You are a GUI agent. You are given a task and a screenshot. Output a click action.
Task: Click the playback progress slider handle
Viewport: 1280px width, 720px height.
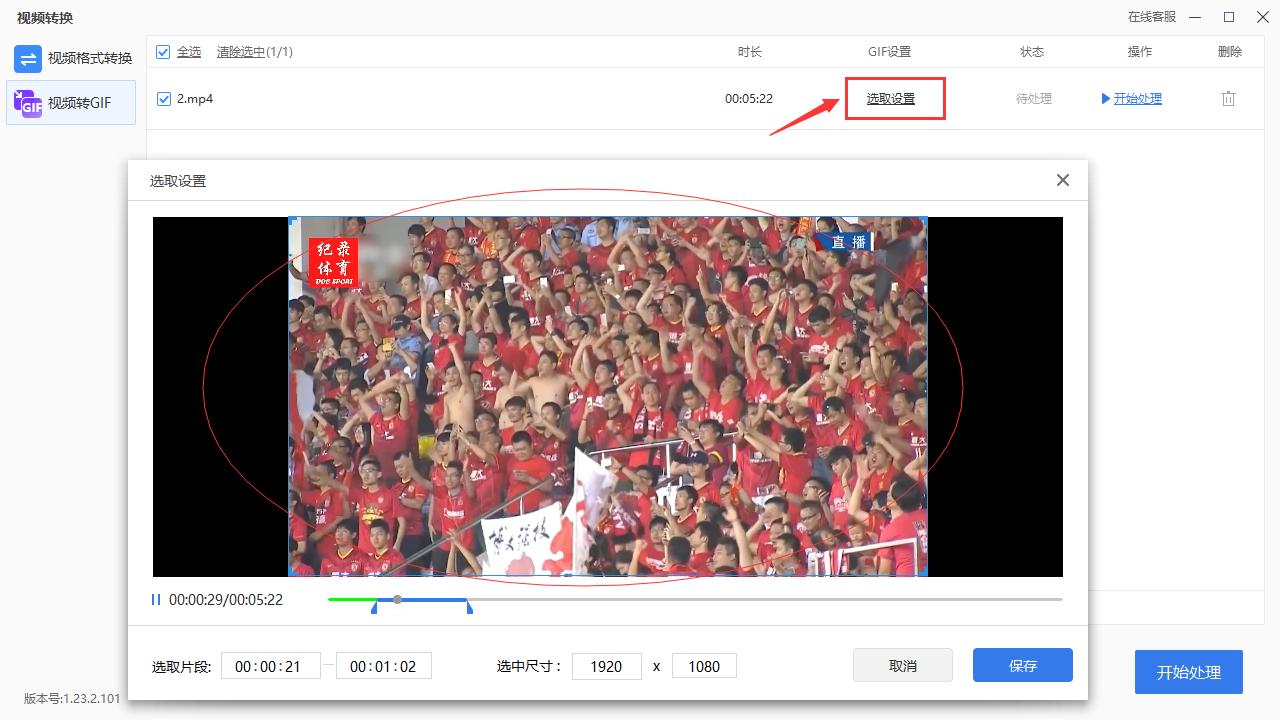(x=397, y=599)
